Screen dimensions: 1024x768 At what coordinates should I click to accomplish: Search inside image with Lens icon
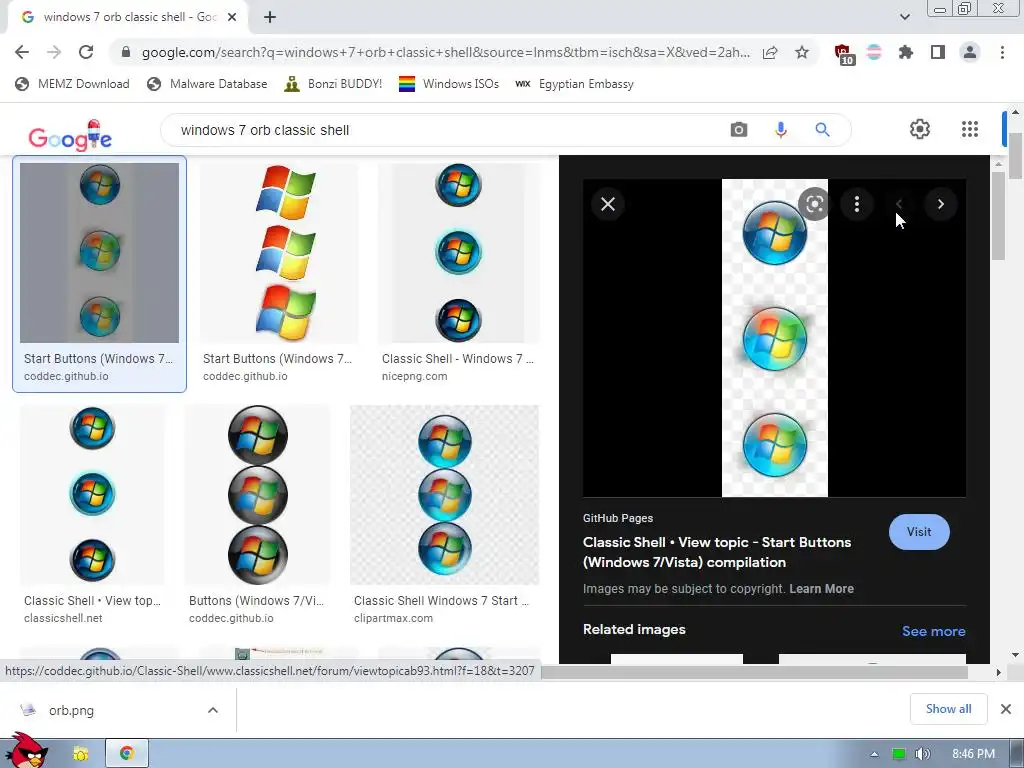pos(814,204)
